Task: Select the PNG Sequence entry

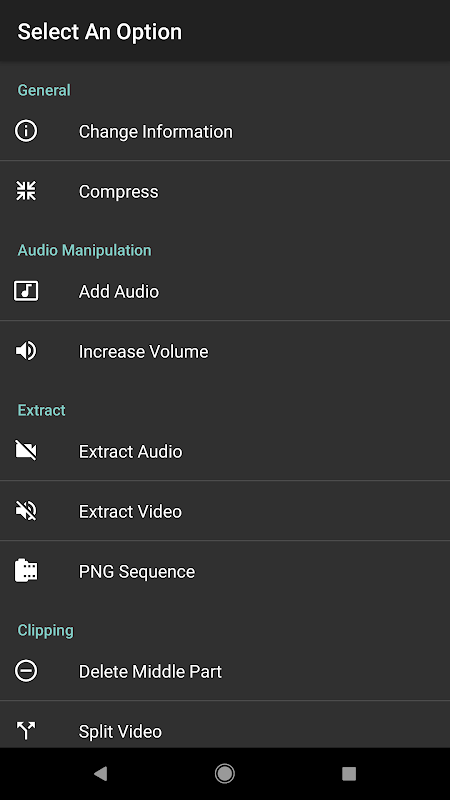Action: [225, 571]
